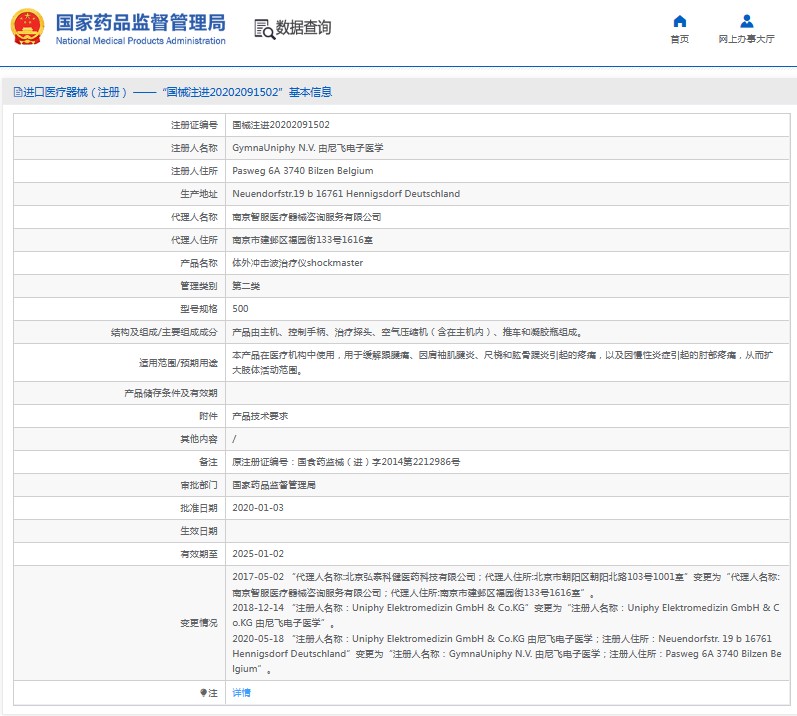Click the 变更情况 row label
The width and height of the screenshot is (797, 716).
coord(199,623)
